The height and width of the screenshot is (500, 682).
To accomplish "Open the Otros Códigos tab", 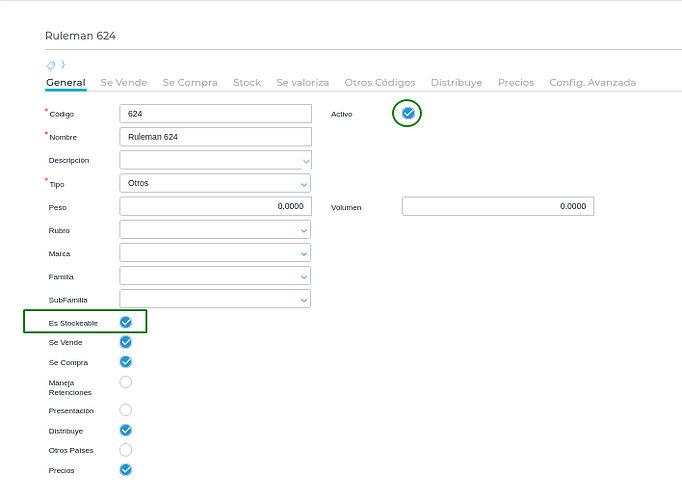I will [379, 82].
